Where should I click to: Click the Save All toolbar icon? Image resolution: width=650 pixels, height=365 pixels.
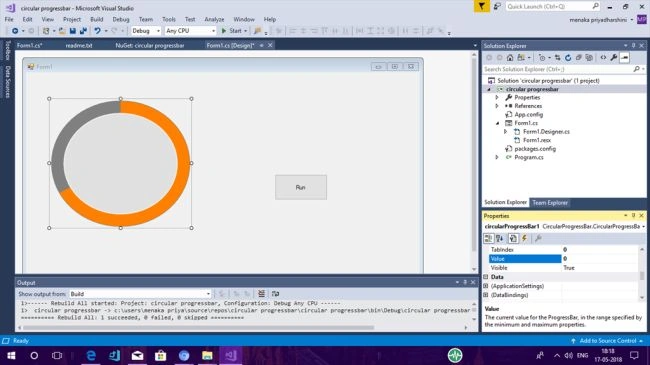click(x=83, y=31)
